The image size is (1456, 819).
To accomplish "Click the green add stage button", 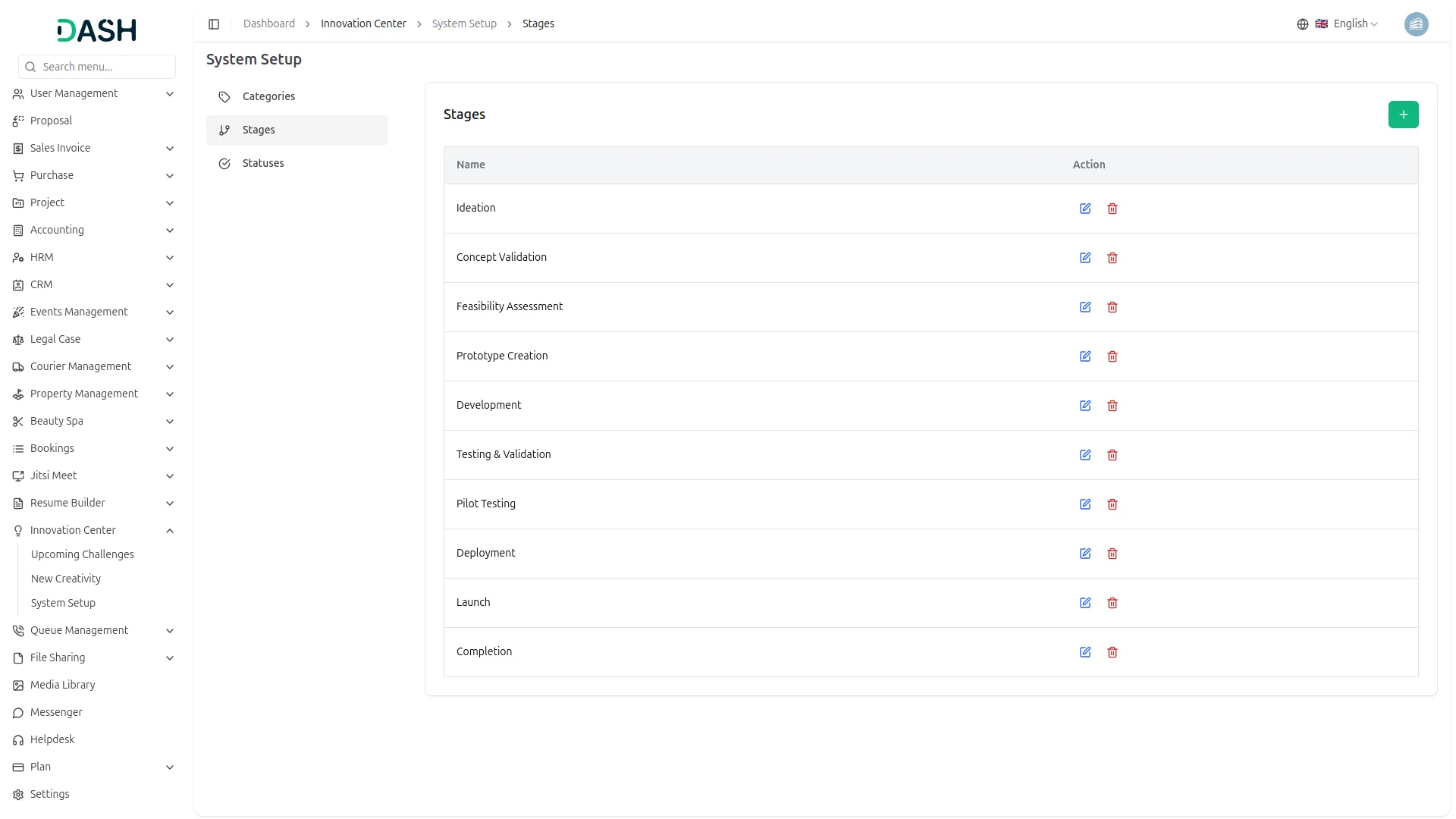I will point(1403,115).
